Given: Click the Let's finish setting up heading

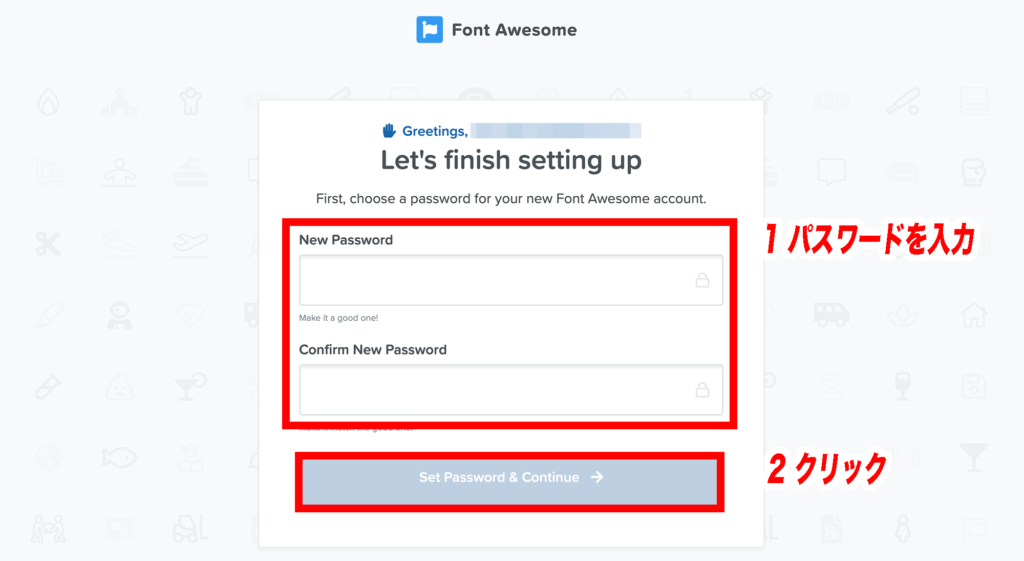Looking at the screenshot, I should [x=511, y=161].
